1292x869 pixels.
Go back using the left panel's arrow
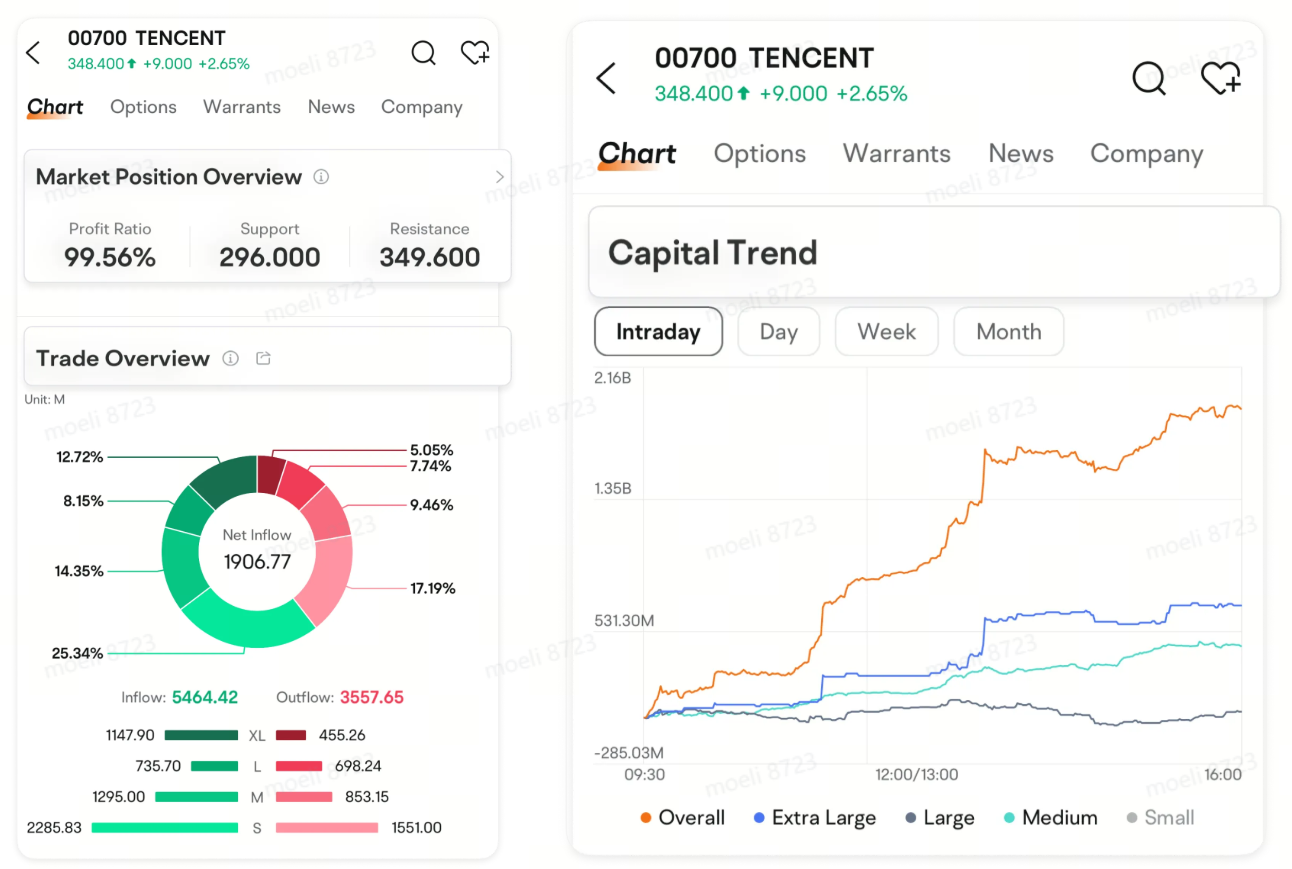33,52
